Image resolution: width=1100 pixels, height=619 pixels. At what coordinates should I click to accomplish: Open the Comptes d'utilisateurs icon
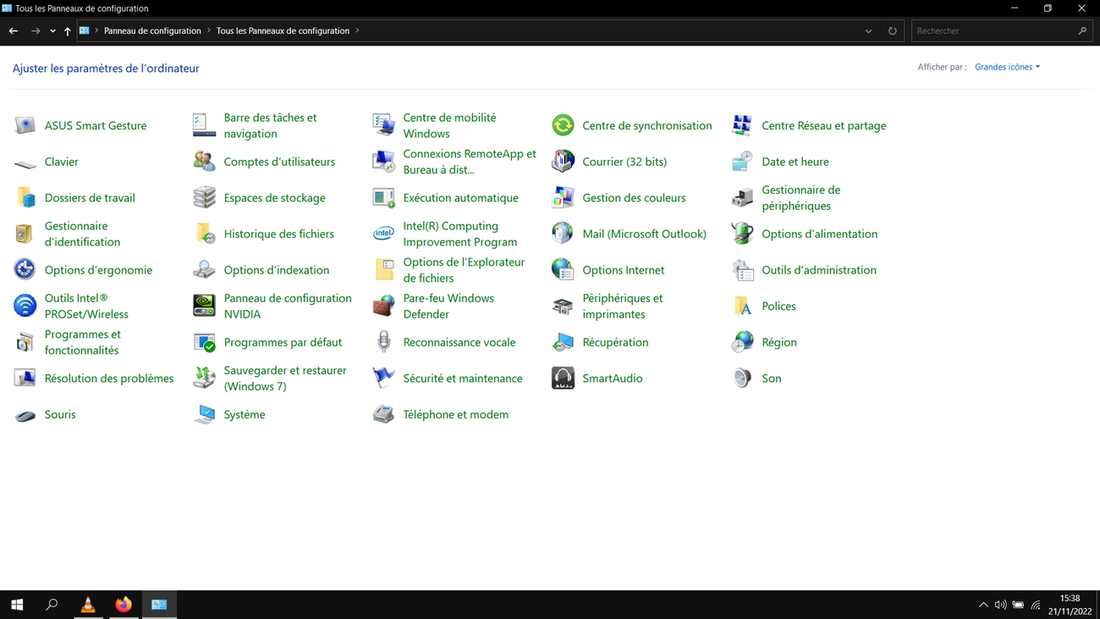point(204,162)
